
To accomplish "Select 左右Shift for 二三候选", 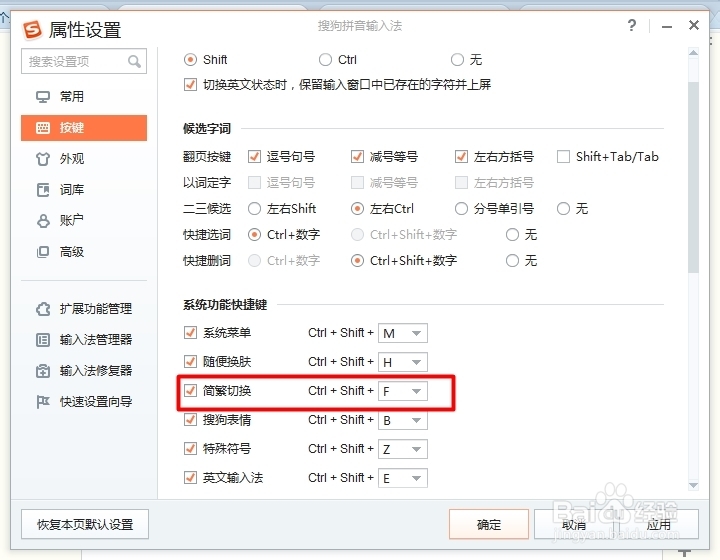I will pos(254,209).
